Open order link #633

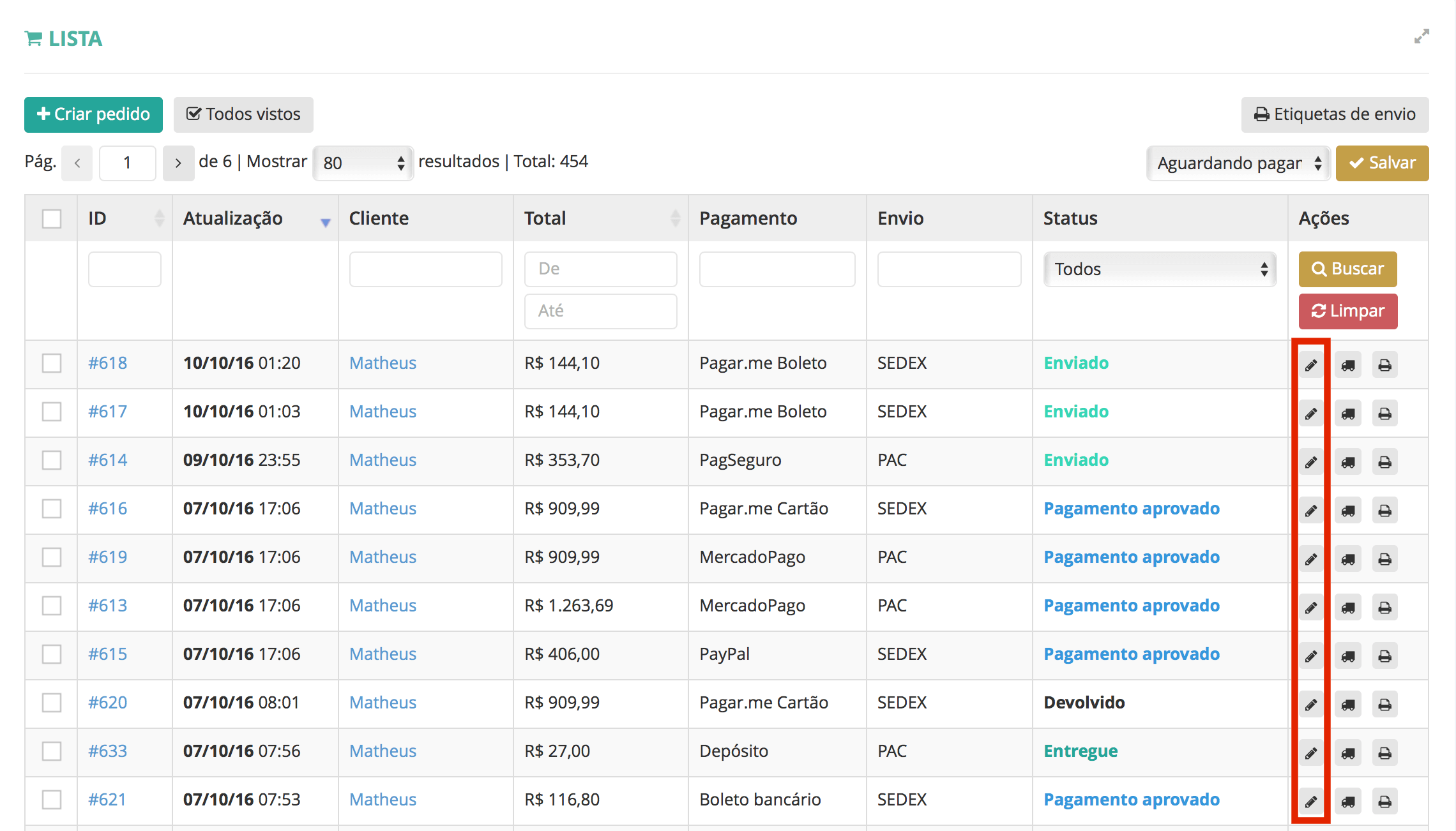pos(107,751)
